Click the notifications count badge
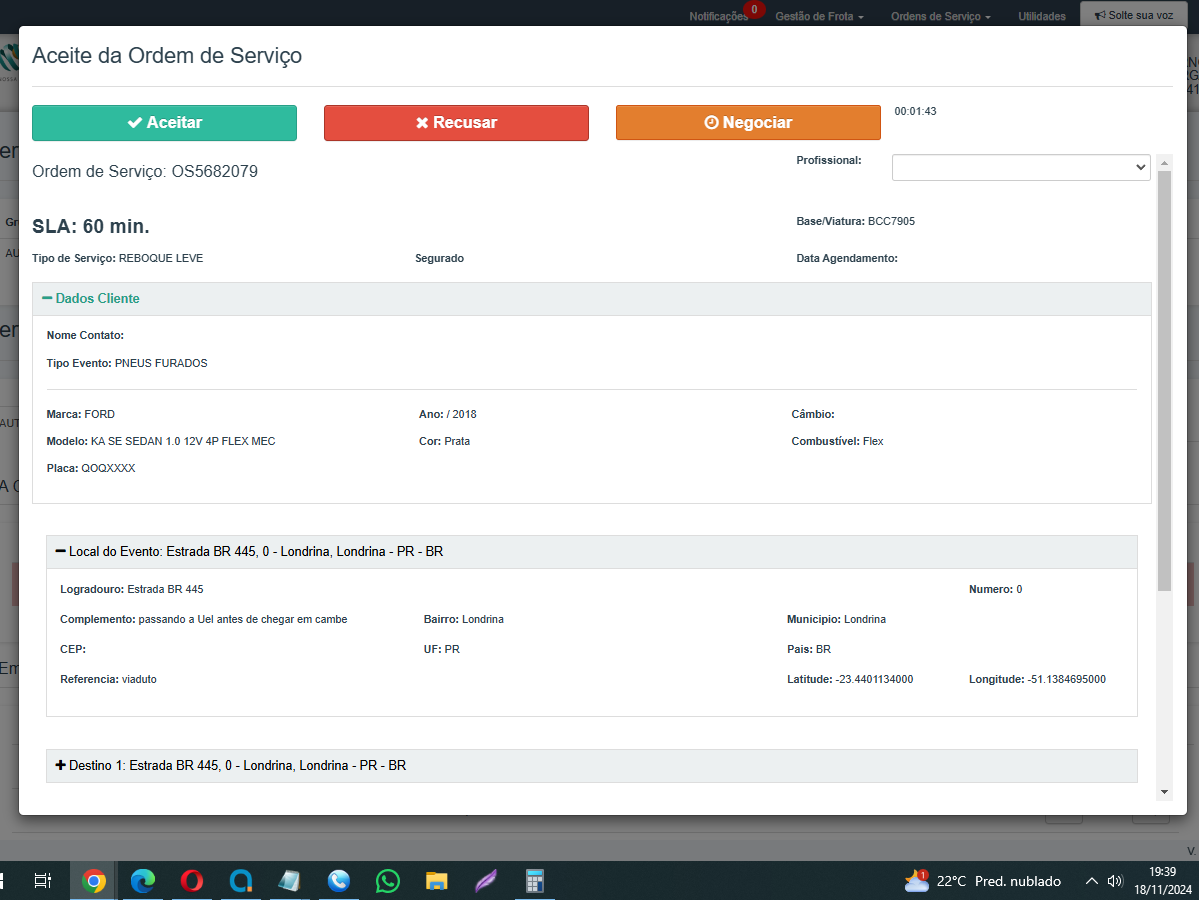 (754, 9)
